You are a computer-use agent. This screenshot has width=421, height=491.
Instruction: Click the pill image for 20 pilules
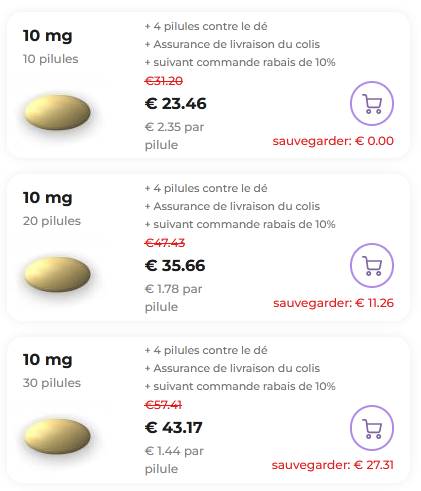(x=57, y=274)
